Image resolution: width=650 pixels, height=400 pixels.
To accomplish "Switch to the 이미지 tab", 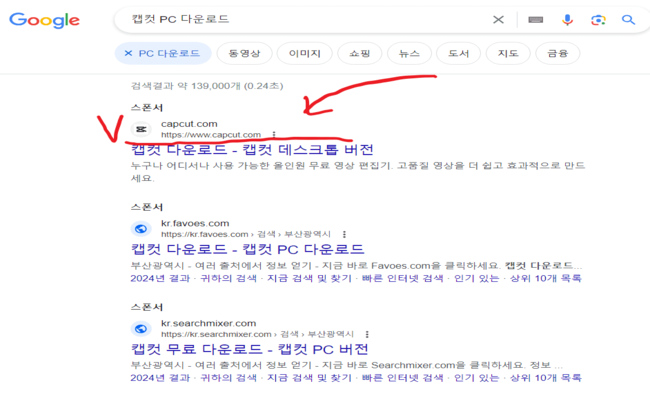I will 305,53.
